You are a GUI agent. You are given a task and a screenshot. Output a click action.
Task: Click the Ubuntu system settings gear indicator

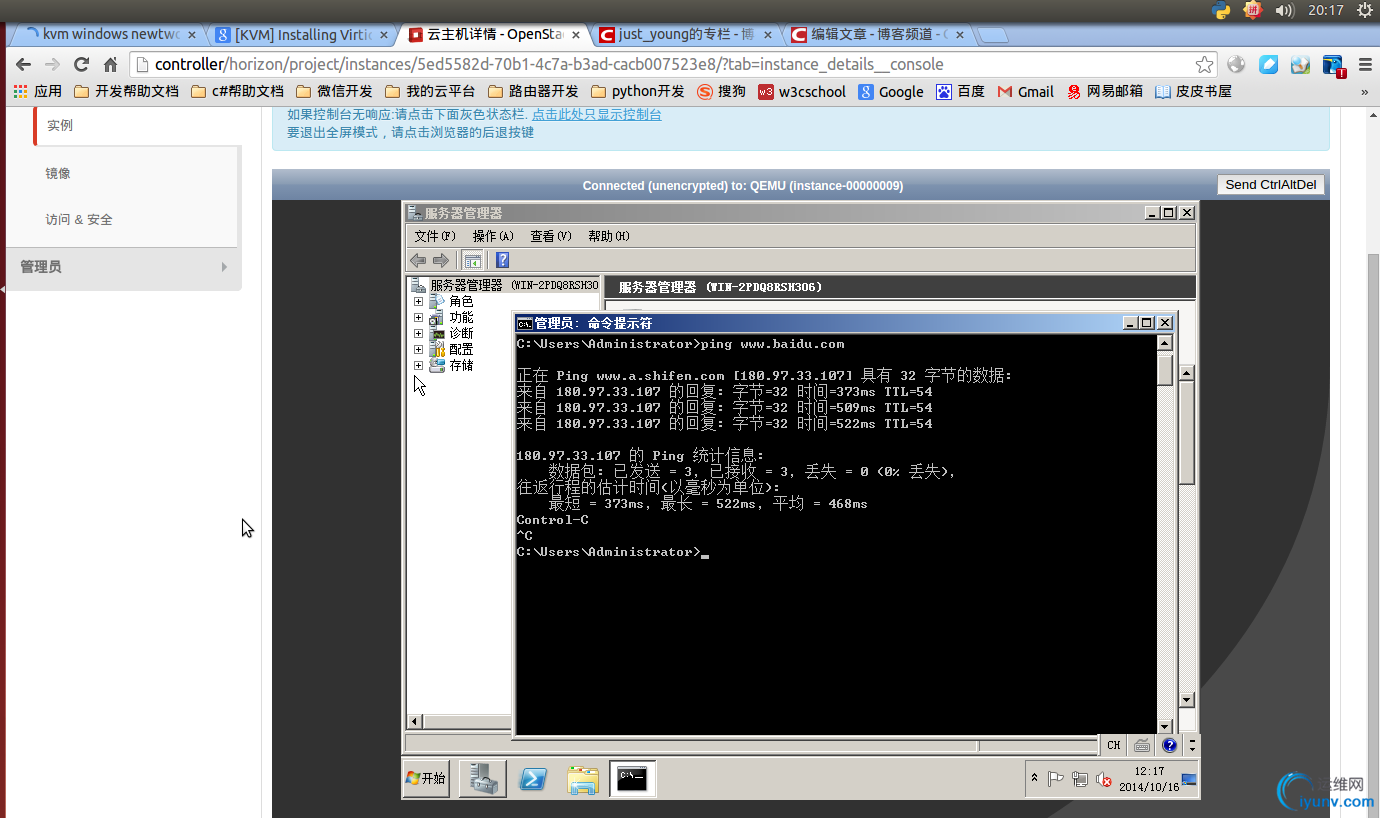pos(1365,10)
